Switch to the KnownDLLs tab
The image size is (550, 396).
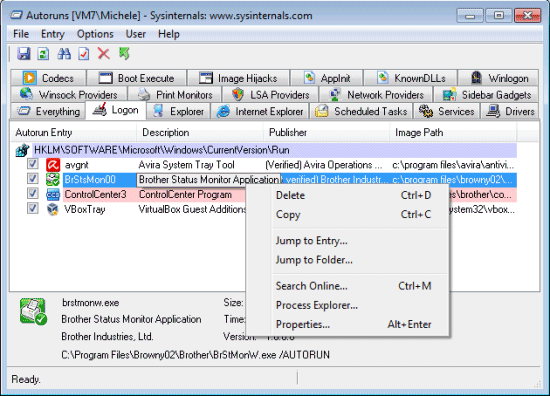pos(411,78)
